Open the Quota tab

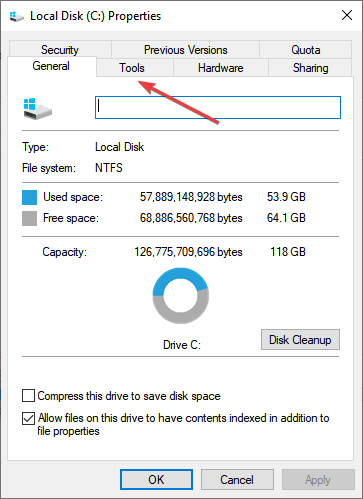(305, 50)
